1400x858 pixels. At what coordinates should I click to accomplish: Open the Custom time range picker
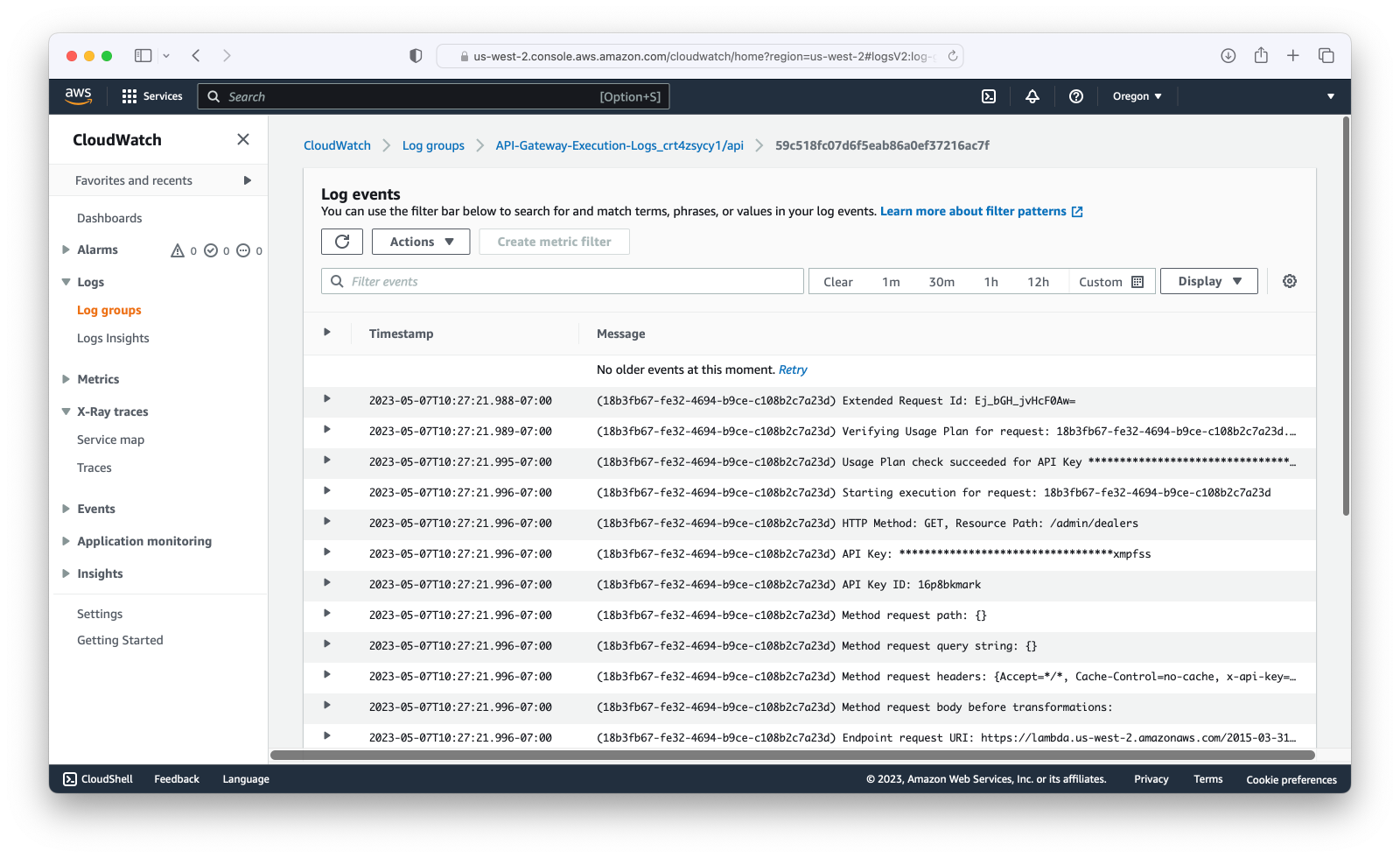click(1111, 282)
